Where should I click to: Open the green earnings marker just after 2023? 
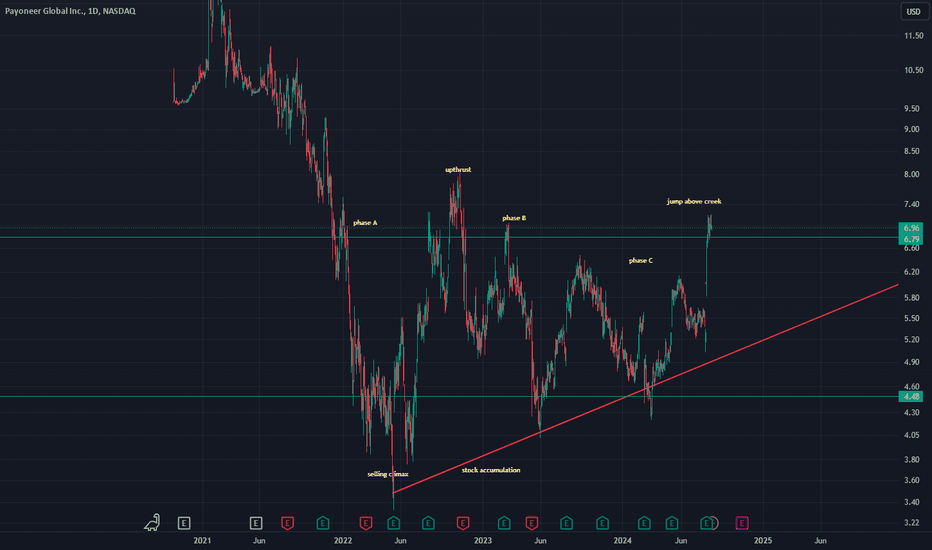tap(504, 523)
